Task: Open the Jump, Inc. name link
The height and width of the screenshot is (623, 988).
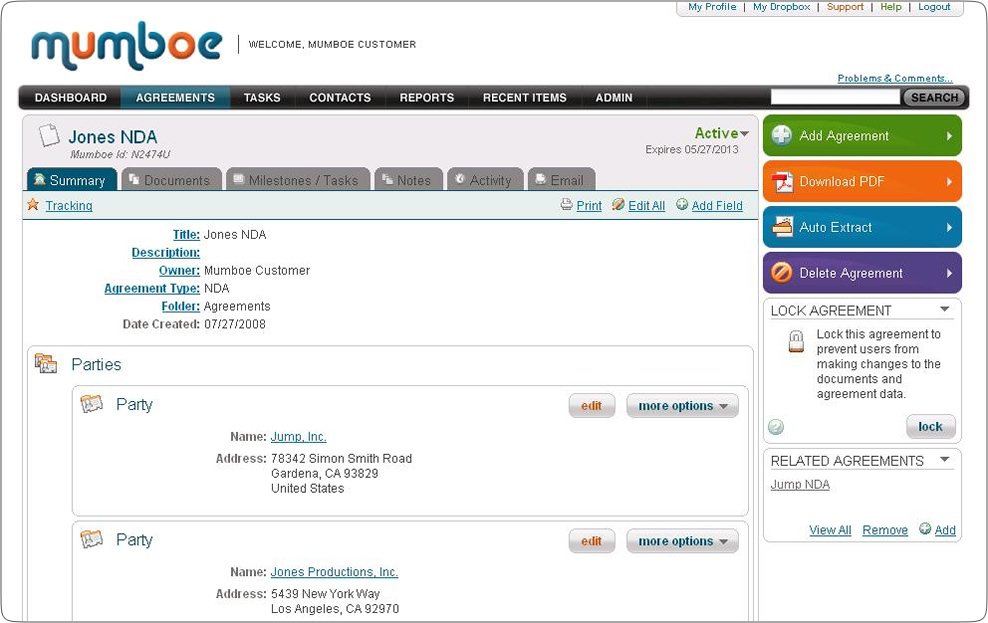Action: [x=298, y=437]
